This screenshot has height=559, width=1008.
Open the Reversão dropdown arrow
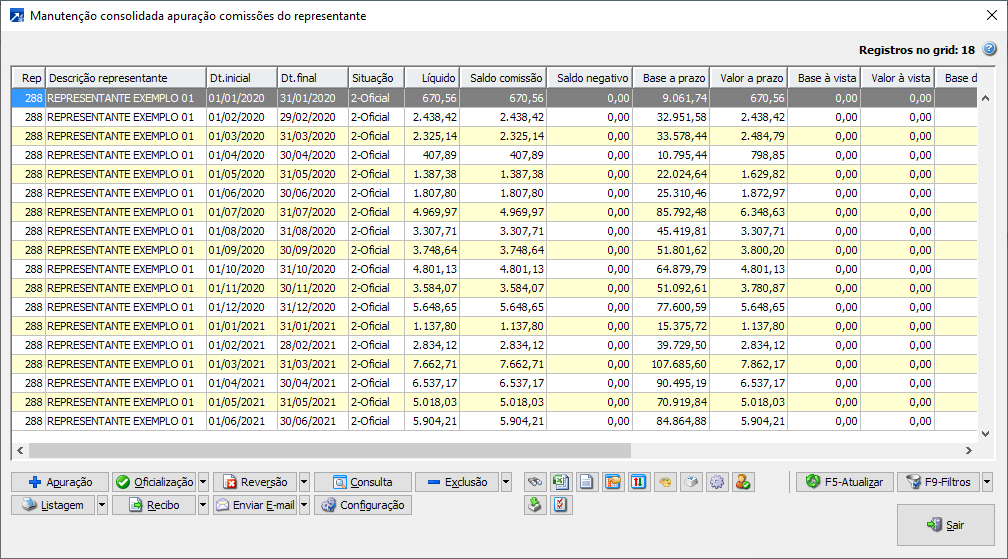(x=304, y=482)
